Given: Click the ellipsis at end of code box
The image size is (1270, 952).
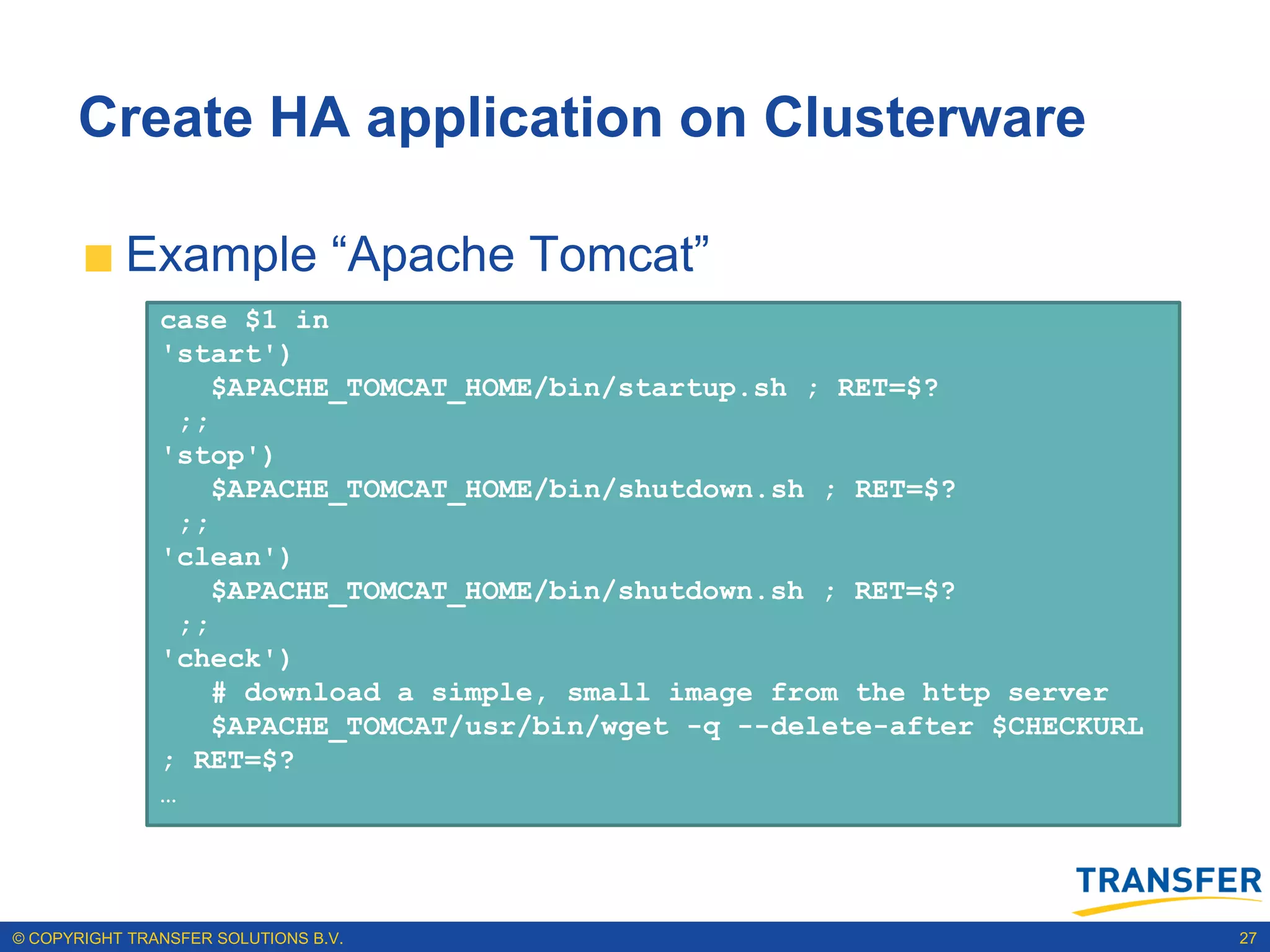Looking at the screenshot, I should tap(168, 800).
